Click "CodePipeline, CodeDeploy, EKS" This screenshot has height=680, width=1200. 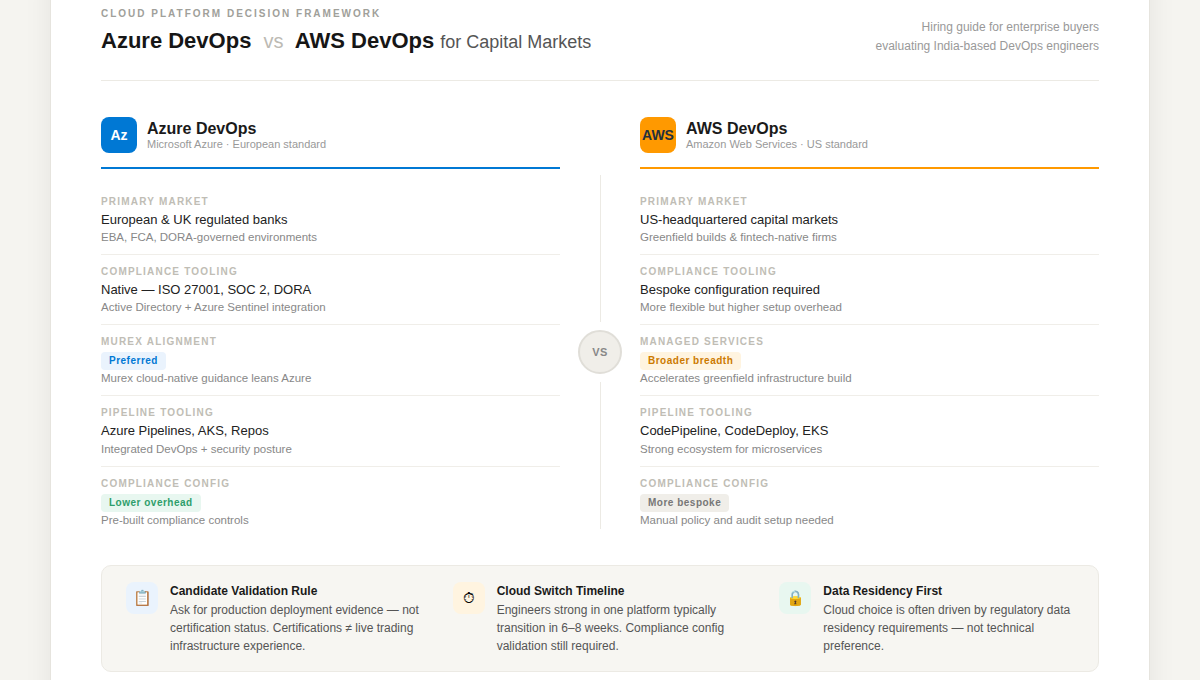tap(734, 430)
